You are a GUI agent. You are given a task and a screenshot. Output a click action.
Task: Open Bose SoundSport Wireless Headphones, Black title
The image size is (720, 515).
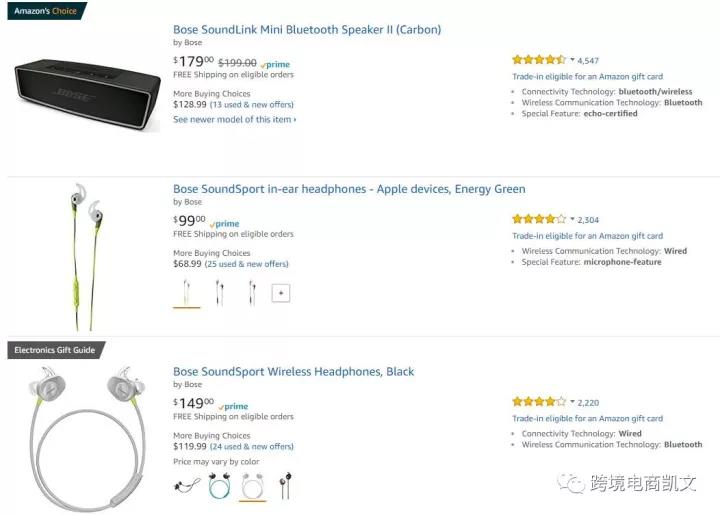point(293,371)
